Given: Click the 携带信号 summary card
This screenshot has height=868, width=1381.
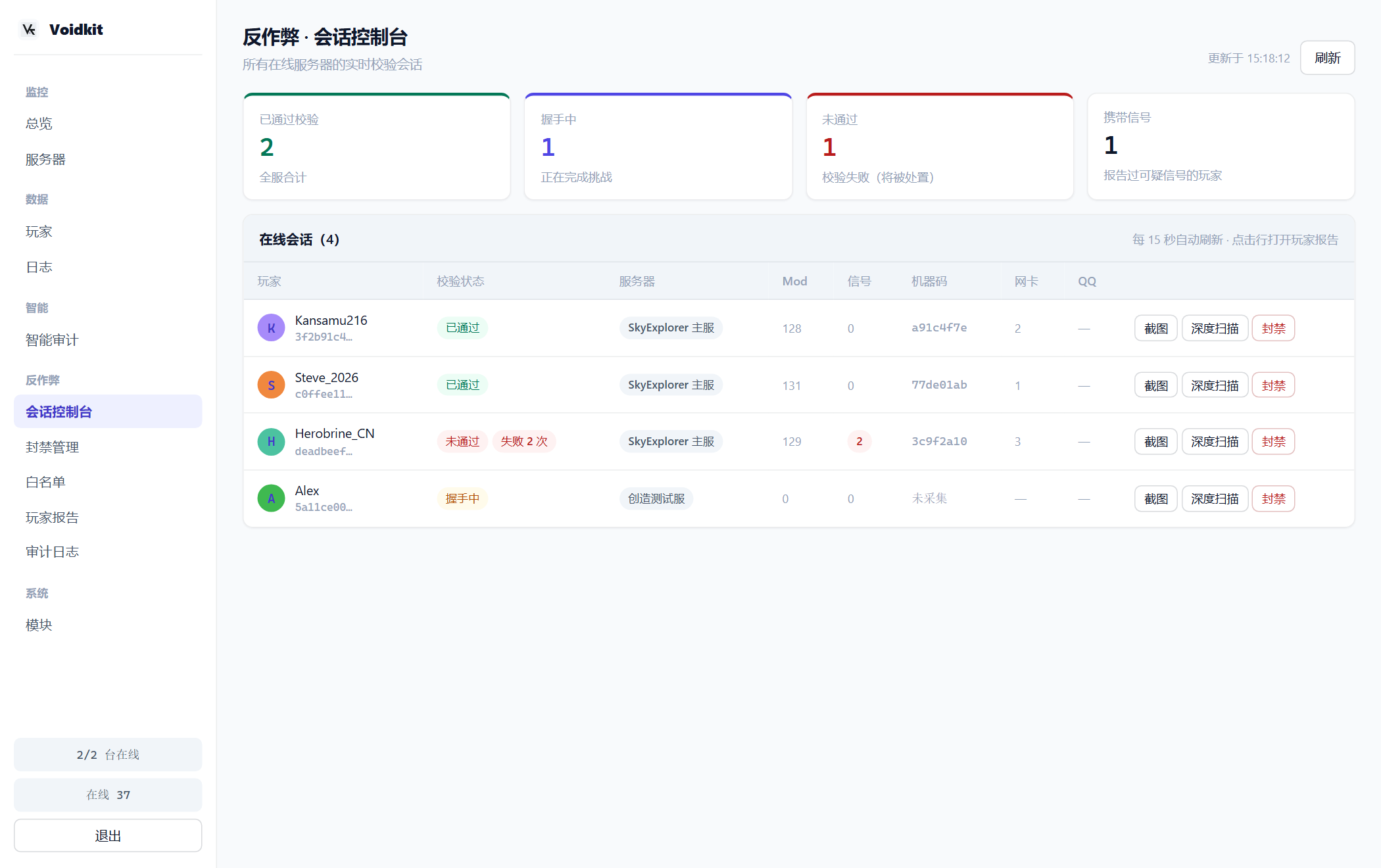Looking at the screenshot, I should pyautogui.click(x=1221, y=146).
